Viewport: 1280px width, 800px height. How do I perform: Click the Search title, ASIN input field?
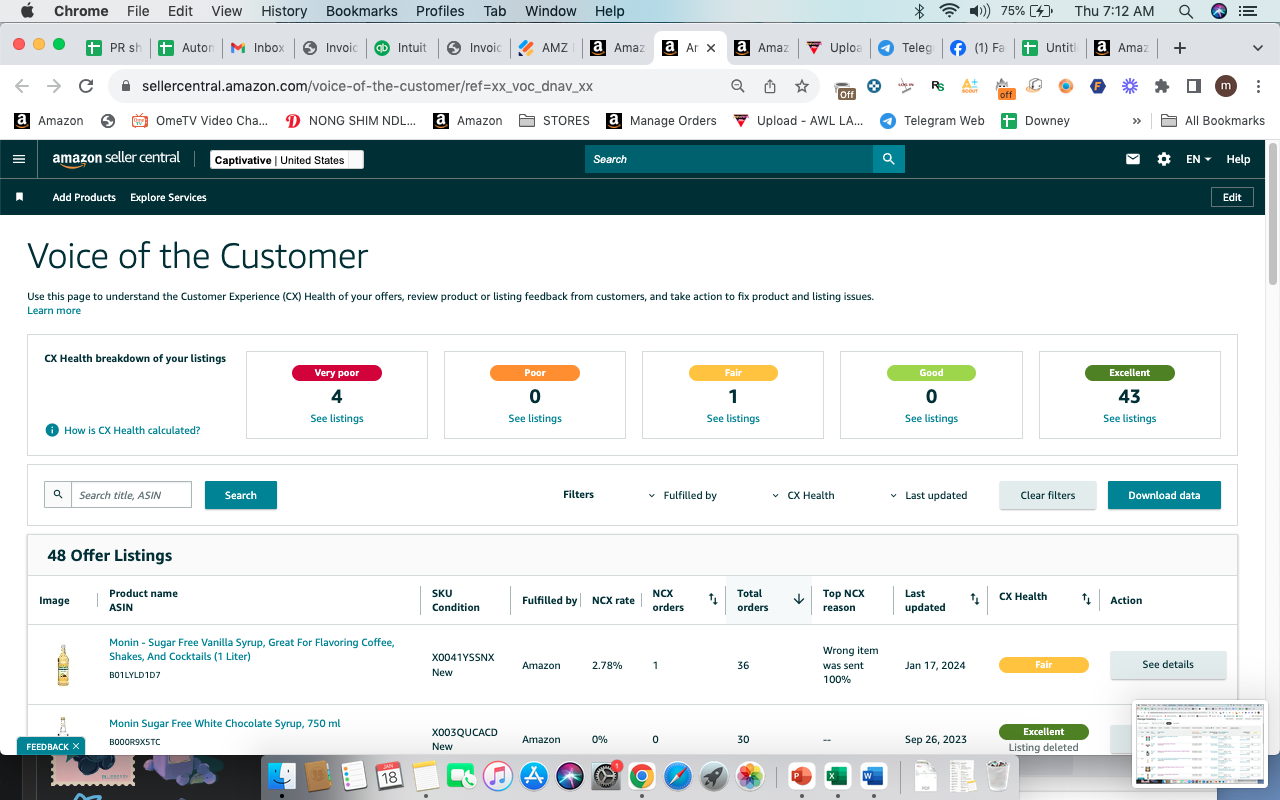point(131,495)
